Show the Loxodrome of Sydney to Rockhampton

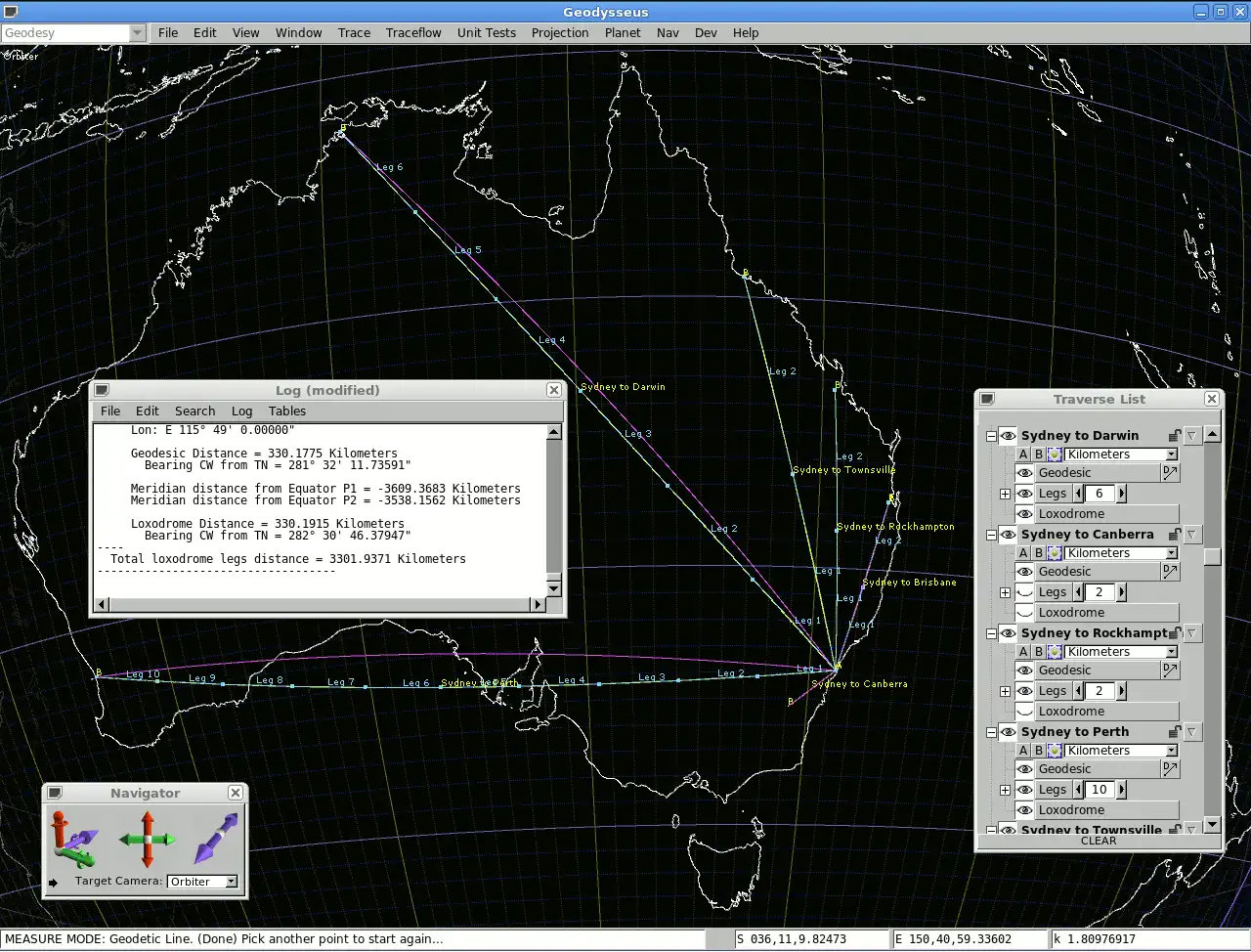[1024, 712]
